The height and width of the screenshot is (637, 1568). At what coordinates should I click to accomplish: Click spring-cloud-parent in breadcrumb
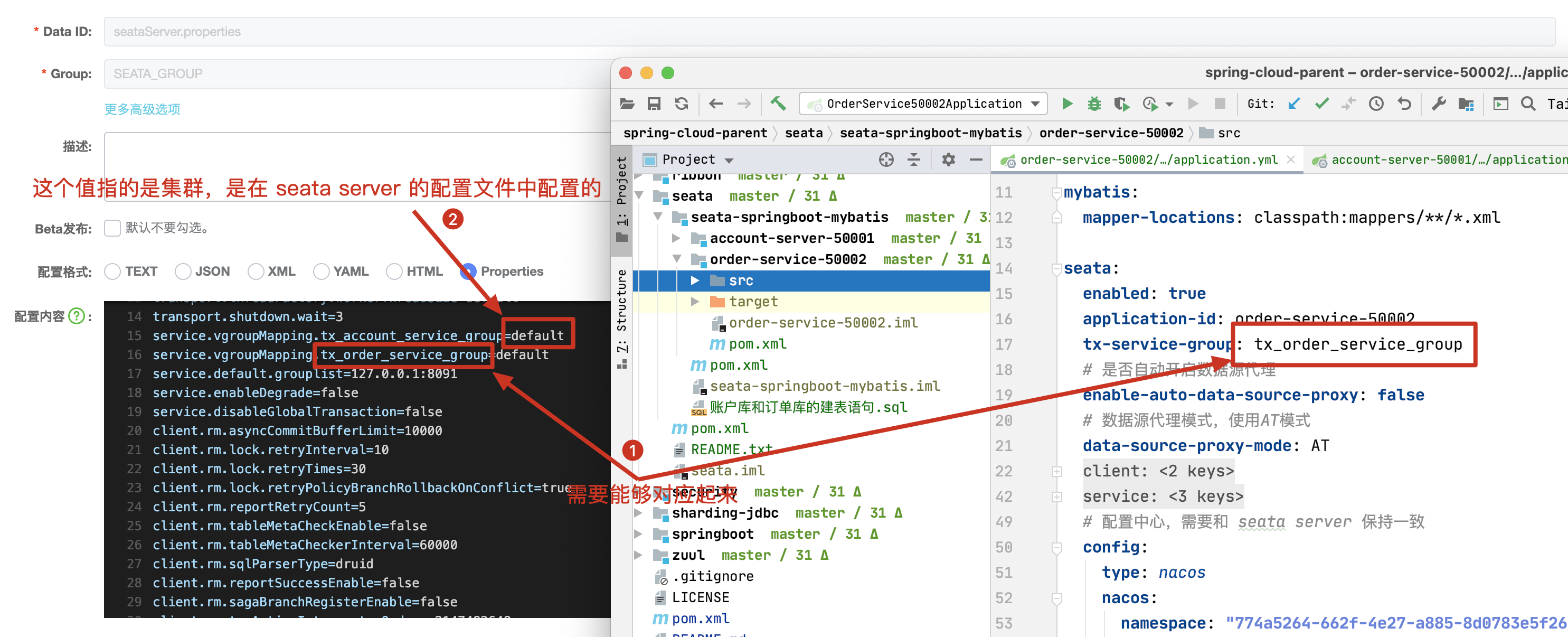695,133
